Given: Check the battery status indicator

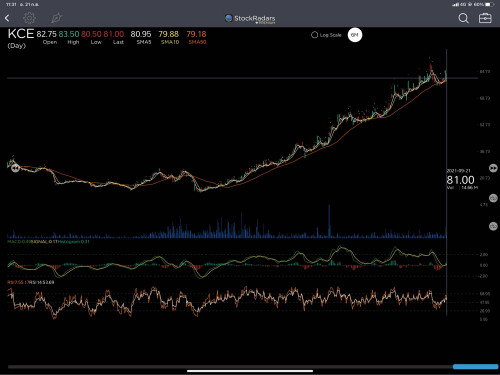Looking at the screenshot, I should pyautogui.click(x=489, y=4).
